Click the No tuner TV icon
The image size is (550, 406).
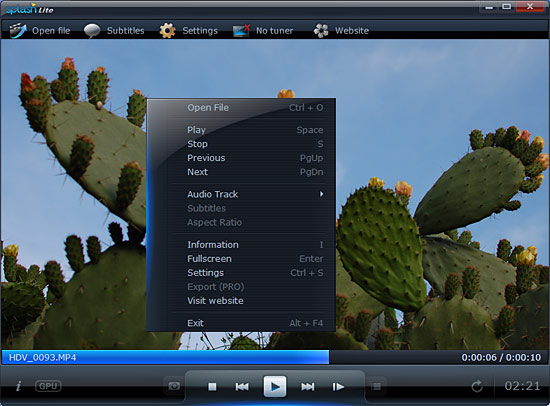pos(242,31)
